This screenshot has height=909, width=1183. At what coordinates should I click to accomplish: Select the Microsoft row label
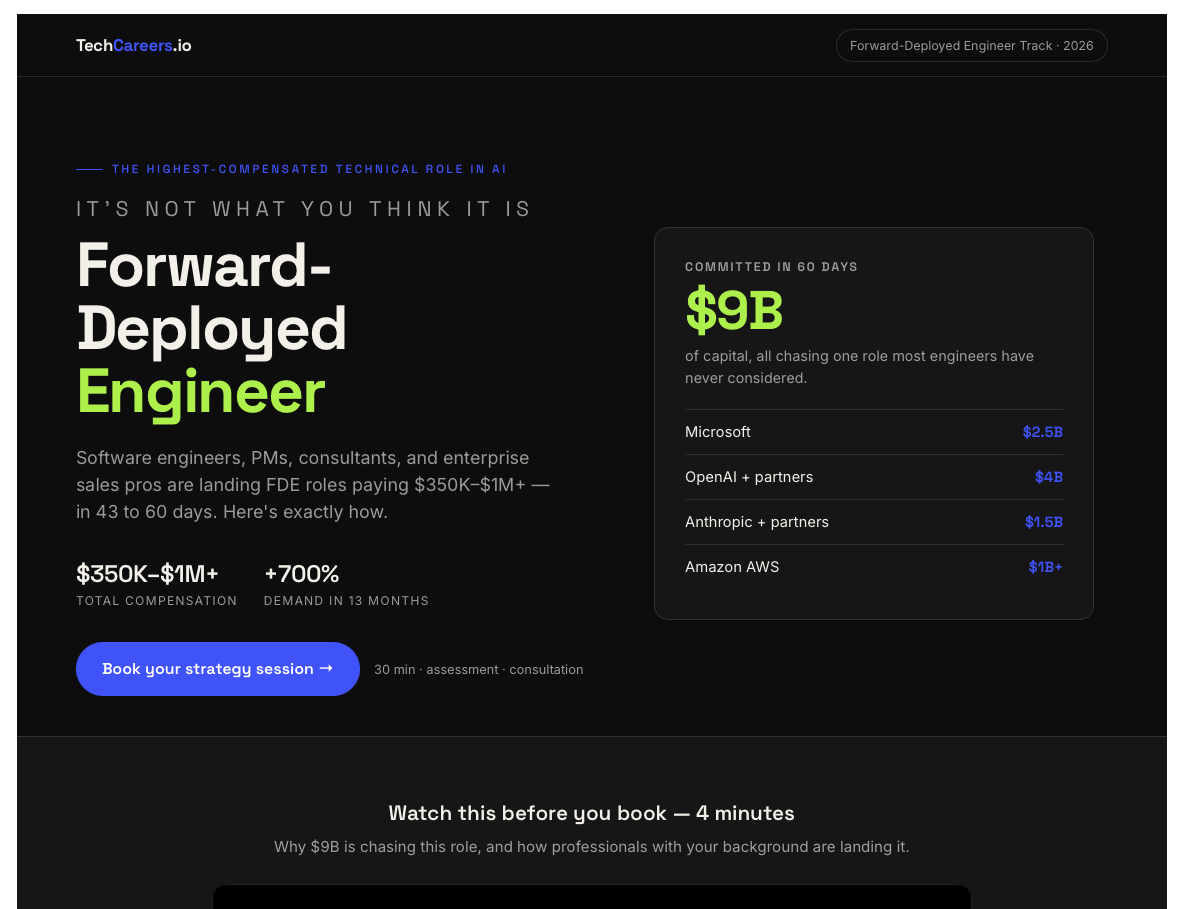(717, 432)
